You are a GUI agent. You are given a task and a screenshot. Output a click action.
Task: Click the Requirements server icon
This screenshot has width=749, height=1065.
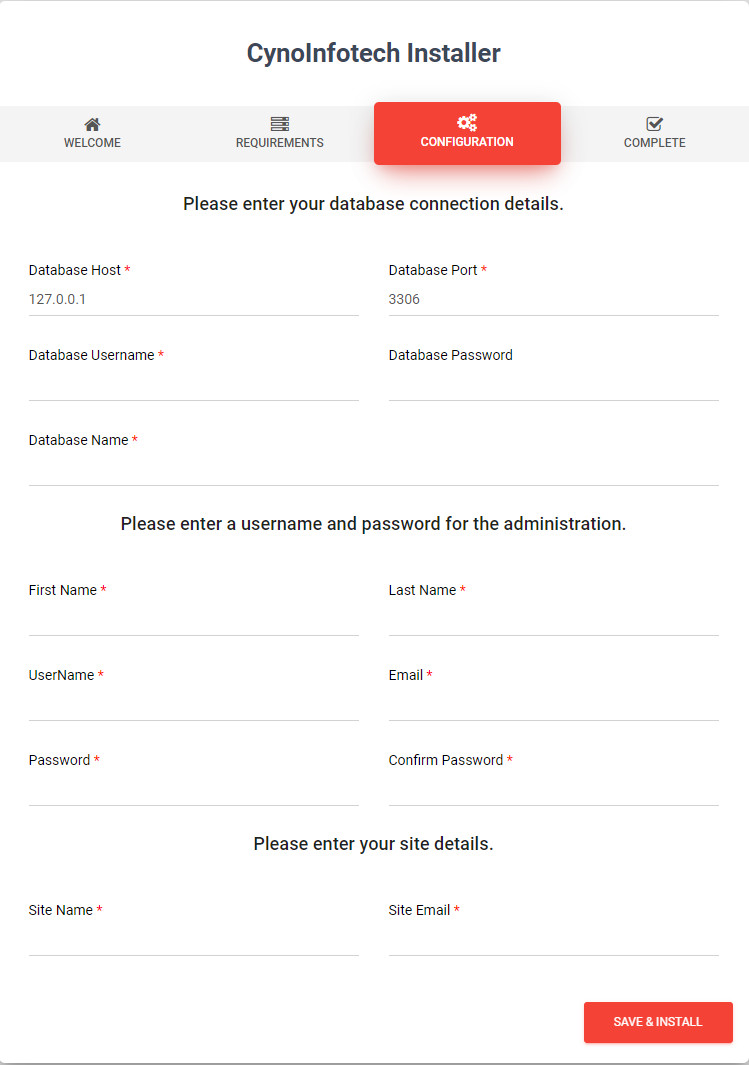(x=280, y=124)
